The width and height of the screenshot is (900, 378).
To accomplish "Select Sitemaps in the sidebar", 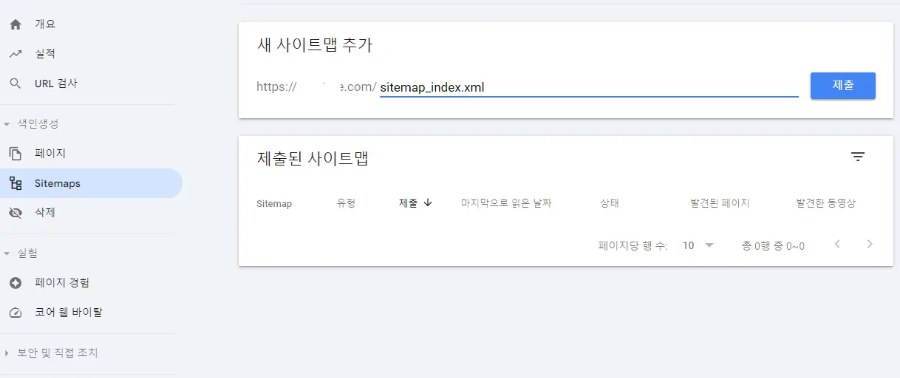I will pos(91,184).
